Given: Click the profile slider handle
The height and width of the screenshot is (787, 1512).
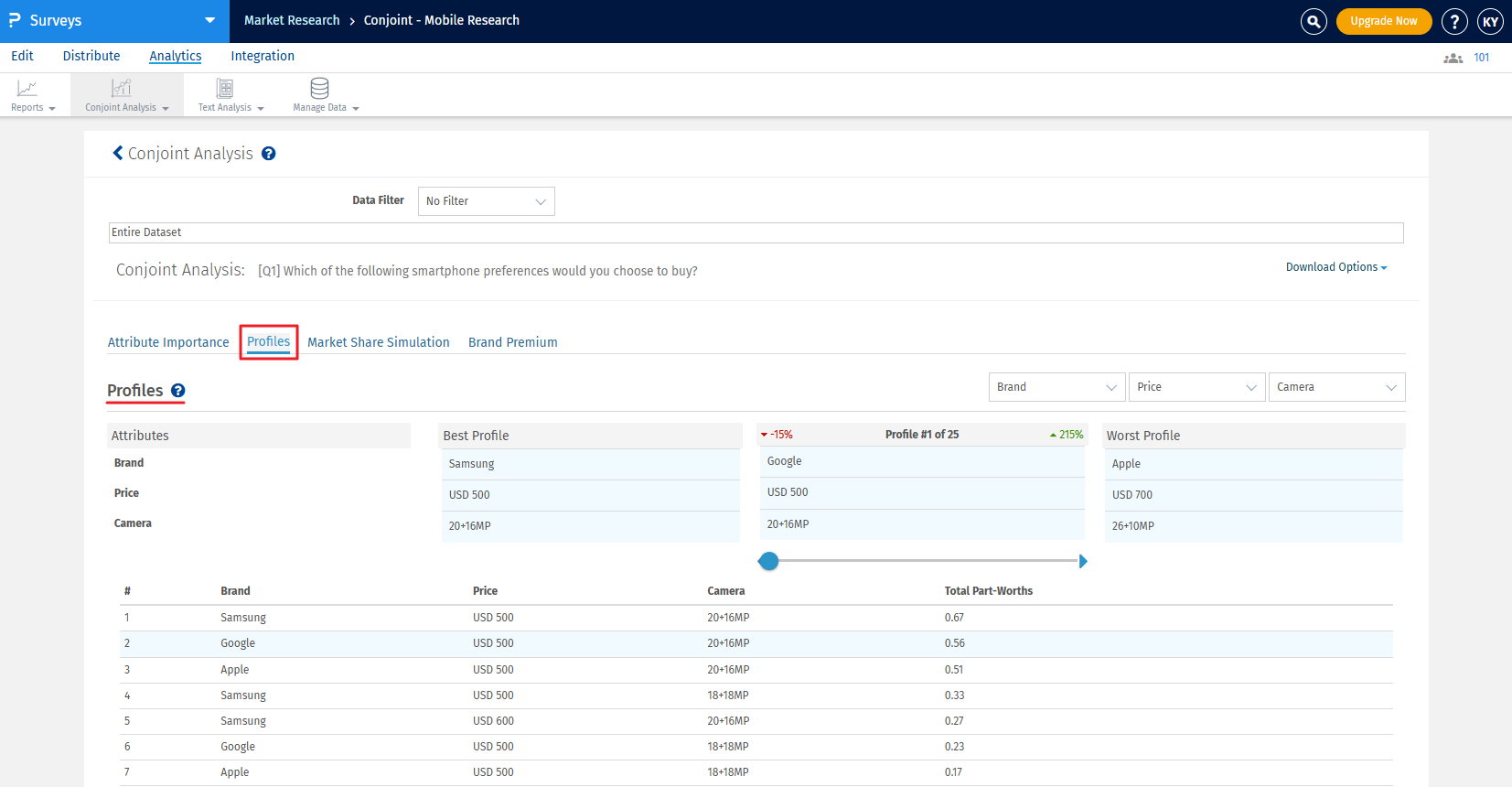Looking at the screenshot, I should pyautogui.click(x=769, y=561).
